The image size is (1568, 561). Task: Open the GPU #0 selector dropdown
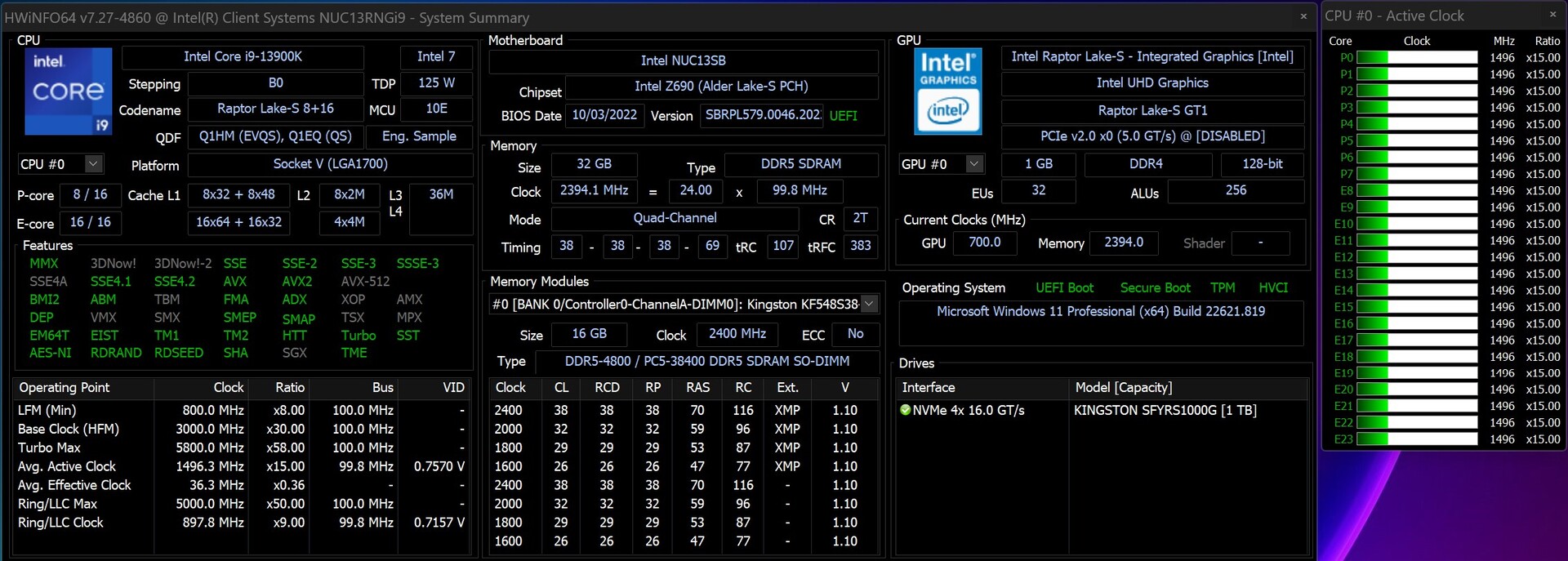point(973,164)
